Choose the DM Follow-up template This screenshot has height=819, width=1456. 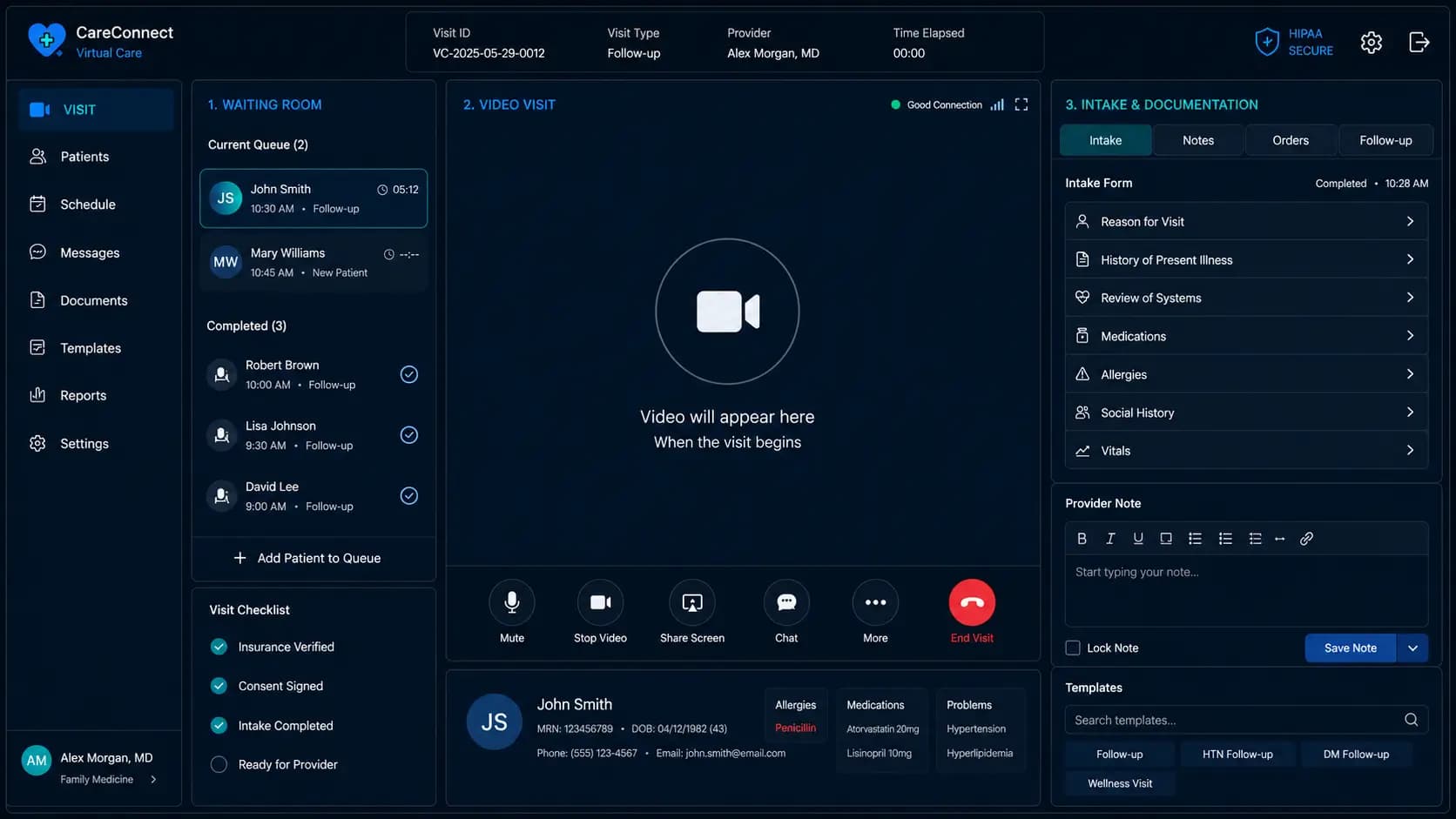point(1356,755)
